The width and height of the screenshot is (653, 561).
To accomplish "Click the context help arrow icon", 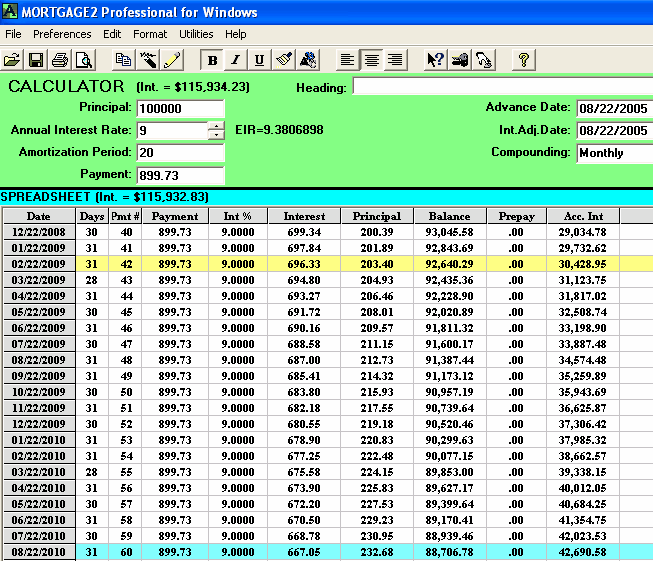I will pos(435,60).
